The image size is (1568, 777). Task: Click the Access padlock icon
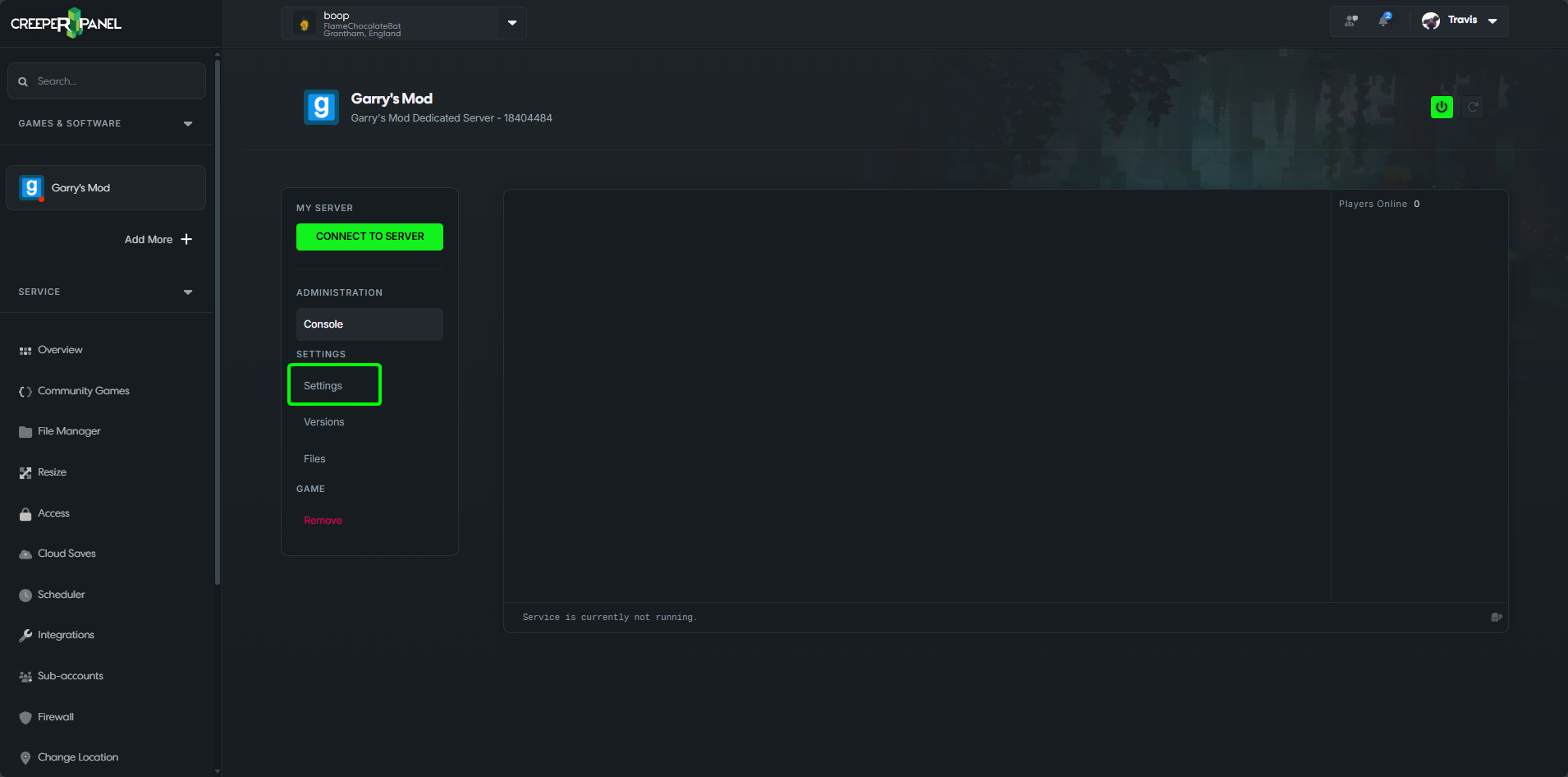pos(25,514)
